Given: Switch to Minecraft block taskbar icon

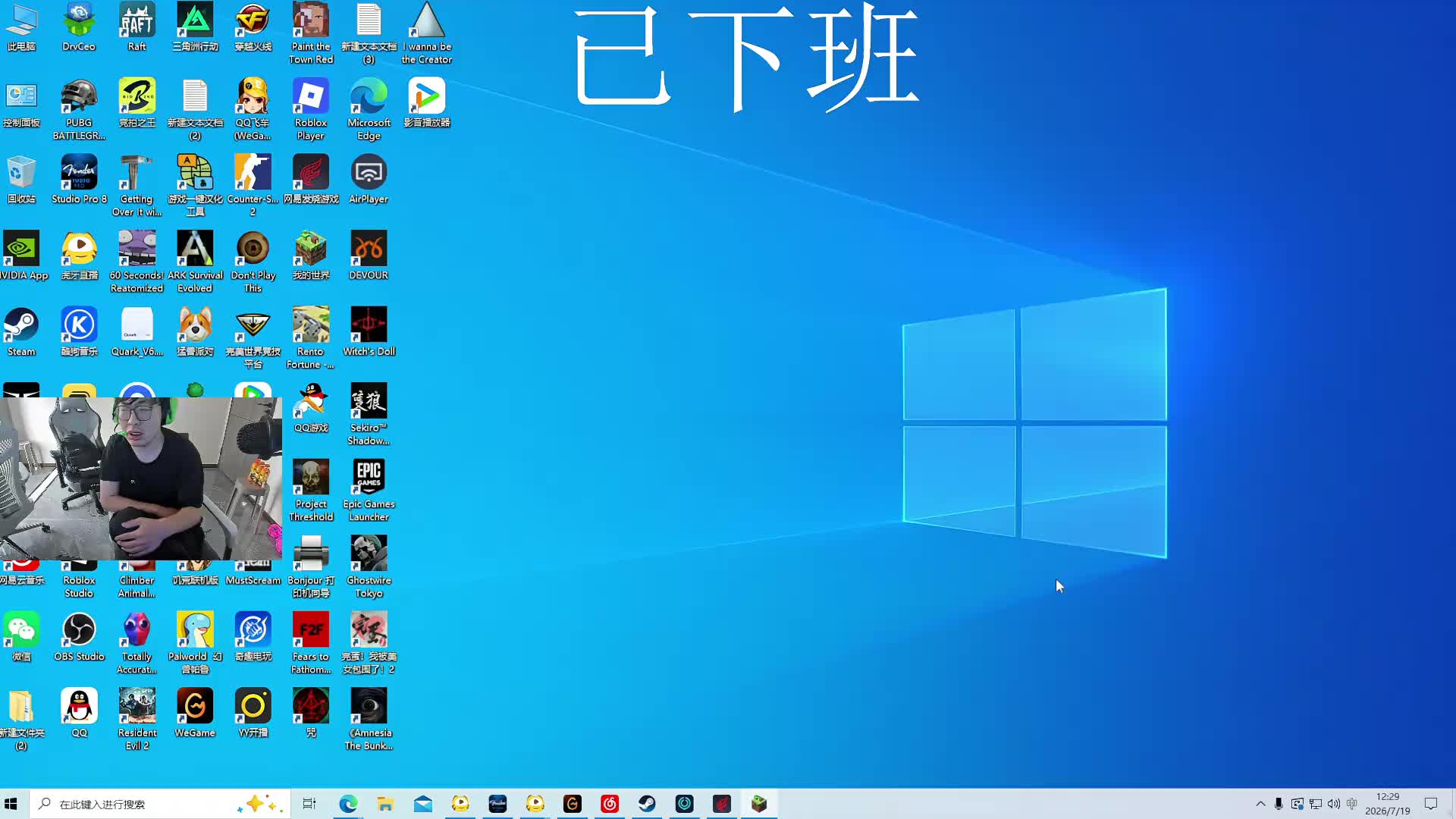Looking at the screenshot, I should (759, 804).
